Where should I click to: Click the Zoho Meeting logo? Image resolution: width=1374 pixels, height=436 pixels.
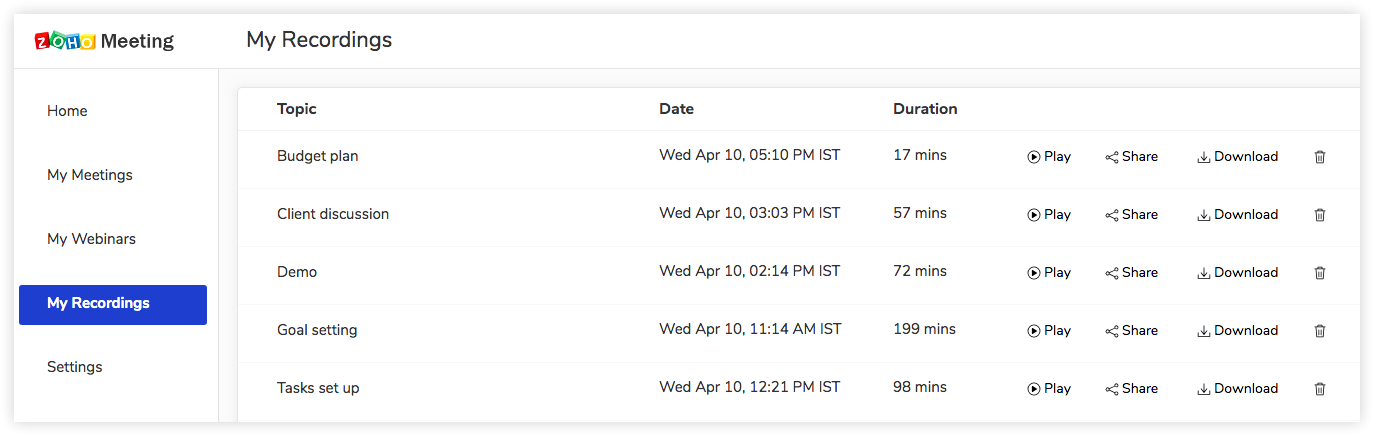click(104, 41)
